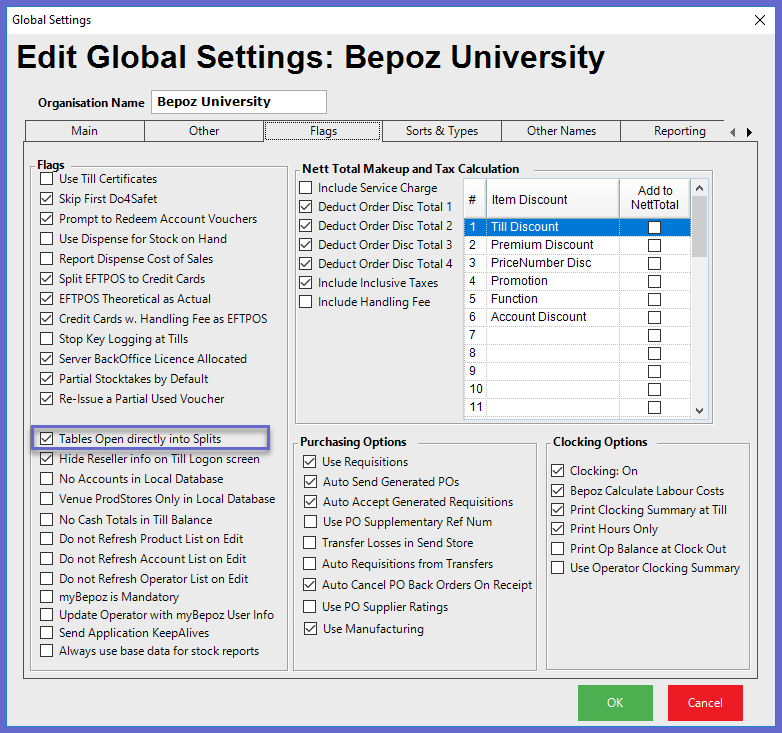
Task: Discard changes with the Cancel button
Action: [705, 703]
